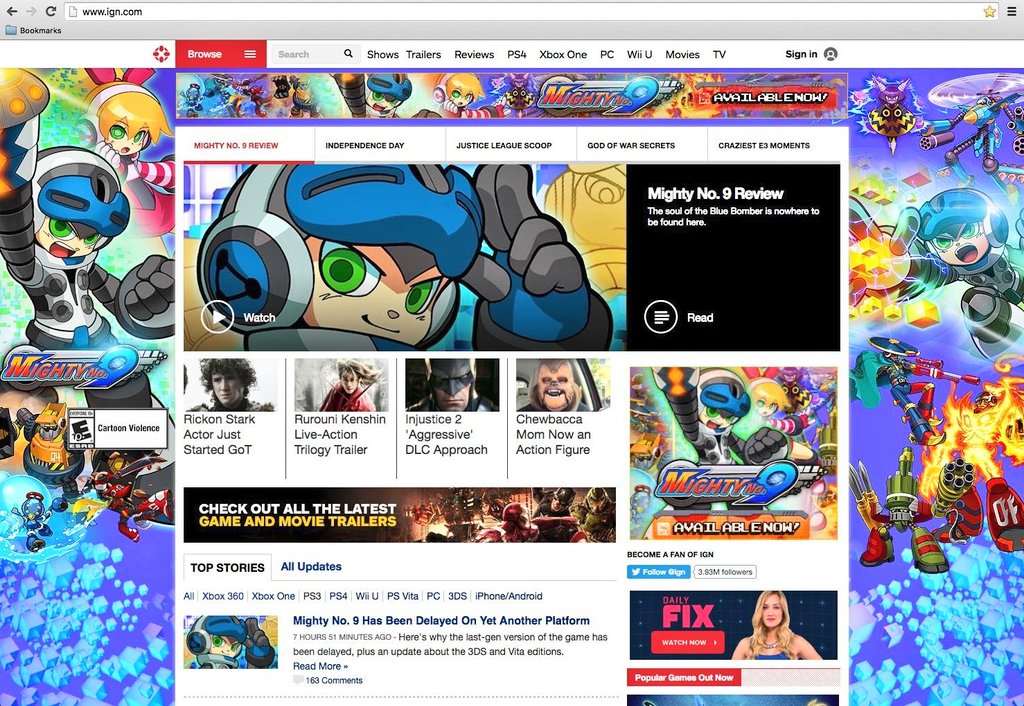
Task: Open the Movies nav item
Action: (682, 54)
